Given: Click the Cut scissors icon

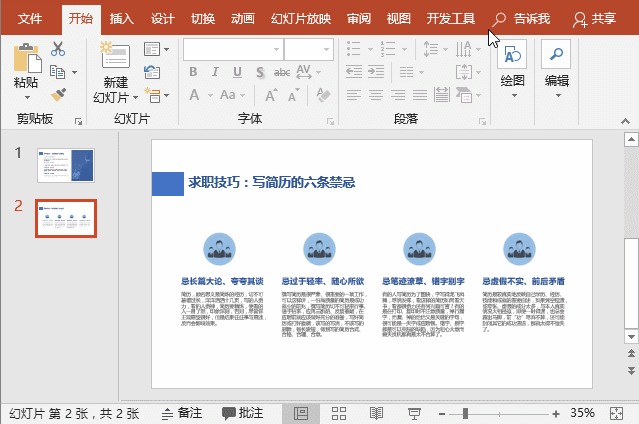Looking at the screenshot, I should click(x=57, y=49).
